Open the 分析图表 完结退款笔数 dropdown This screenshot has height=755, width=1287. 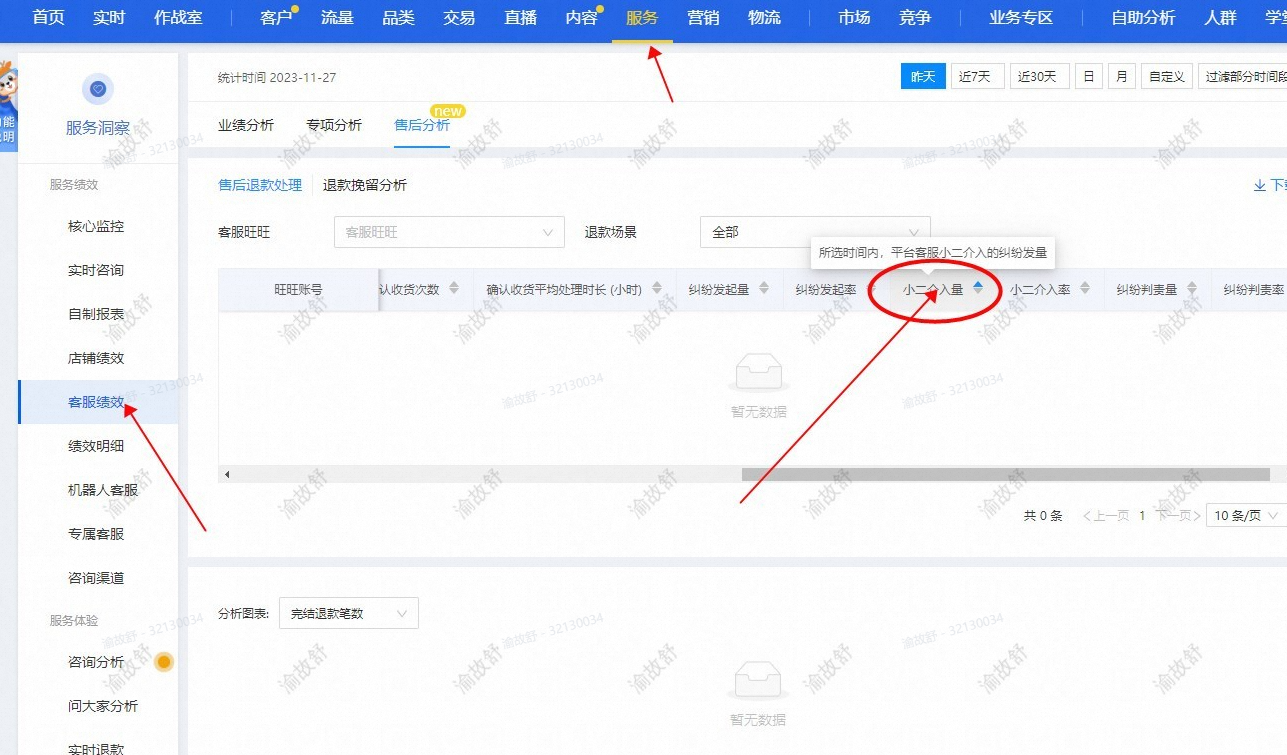349,614
